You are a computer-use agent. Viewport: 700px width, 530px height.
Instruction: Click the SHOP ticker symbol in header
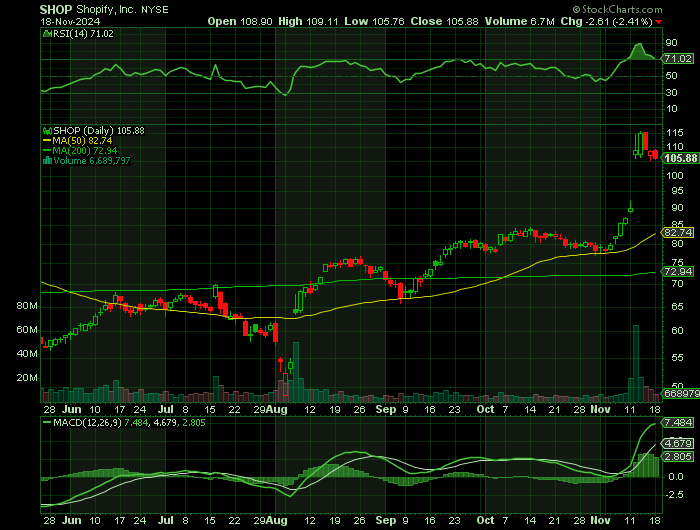(55, 9)
